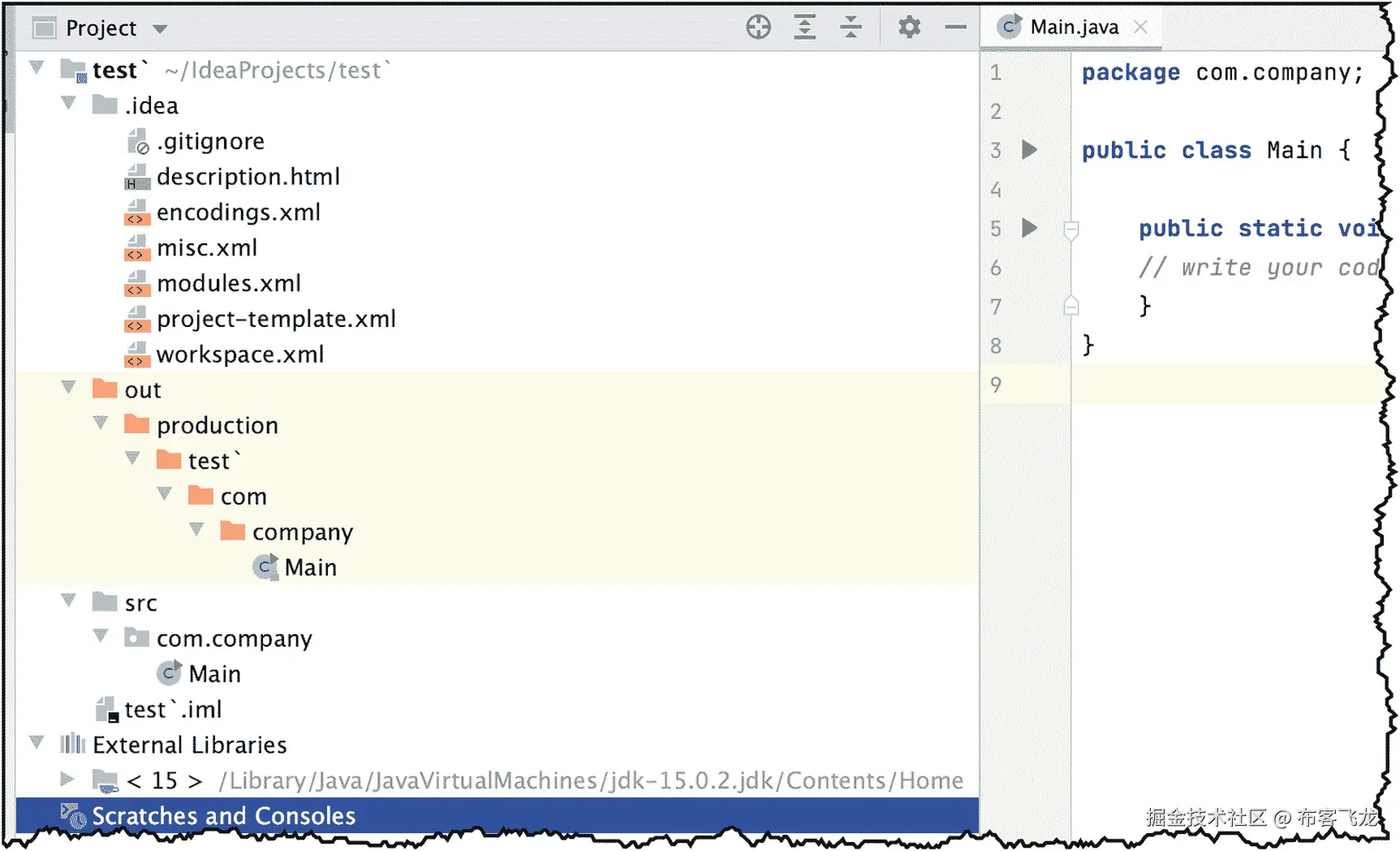Click the production folder icon
The width and height of the screenshot is (1400, 851).
[x=136, y=424]
